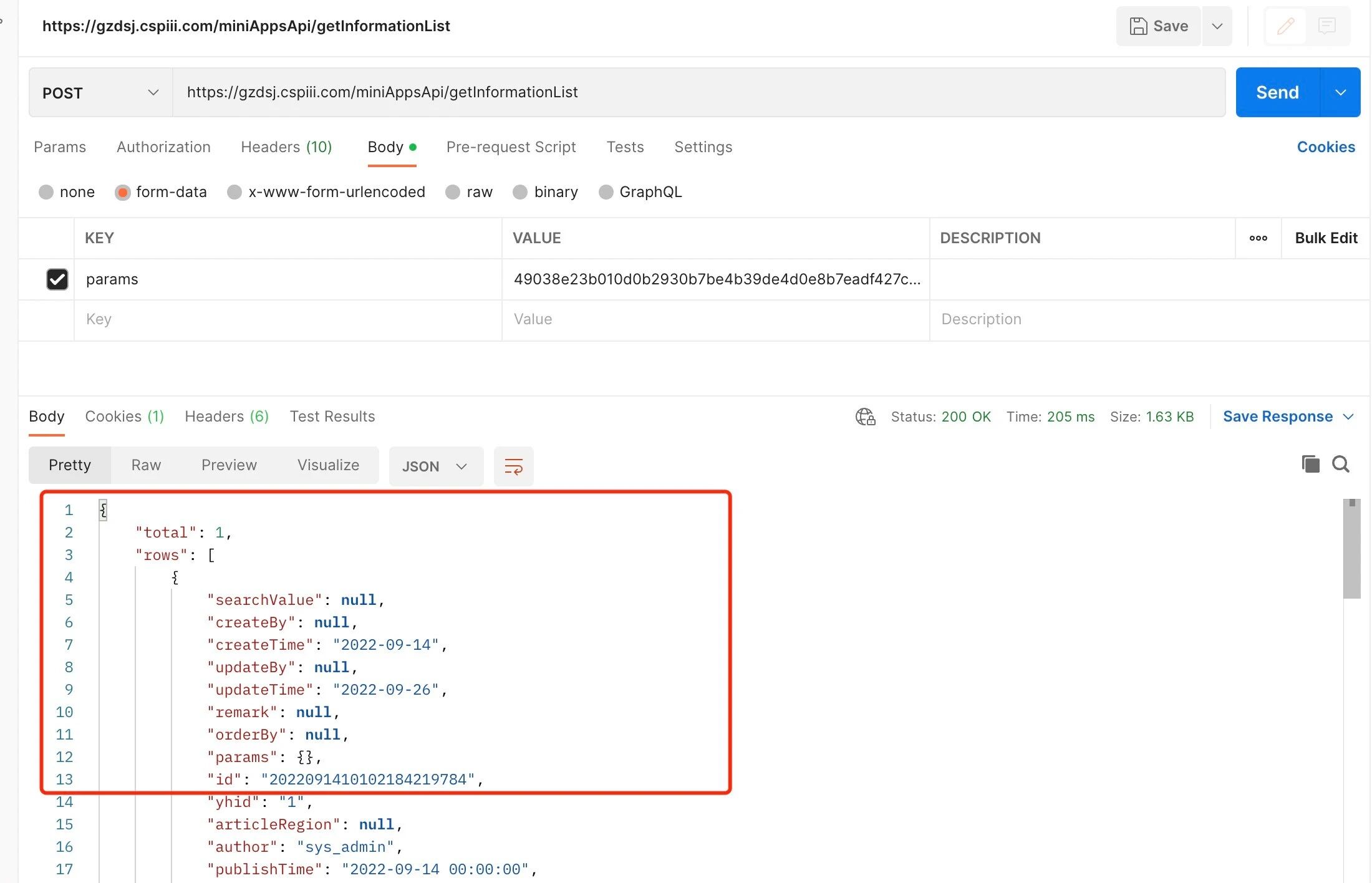Click the request URL input field

click(698, 93)
